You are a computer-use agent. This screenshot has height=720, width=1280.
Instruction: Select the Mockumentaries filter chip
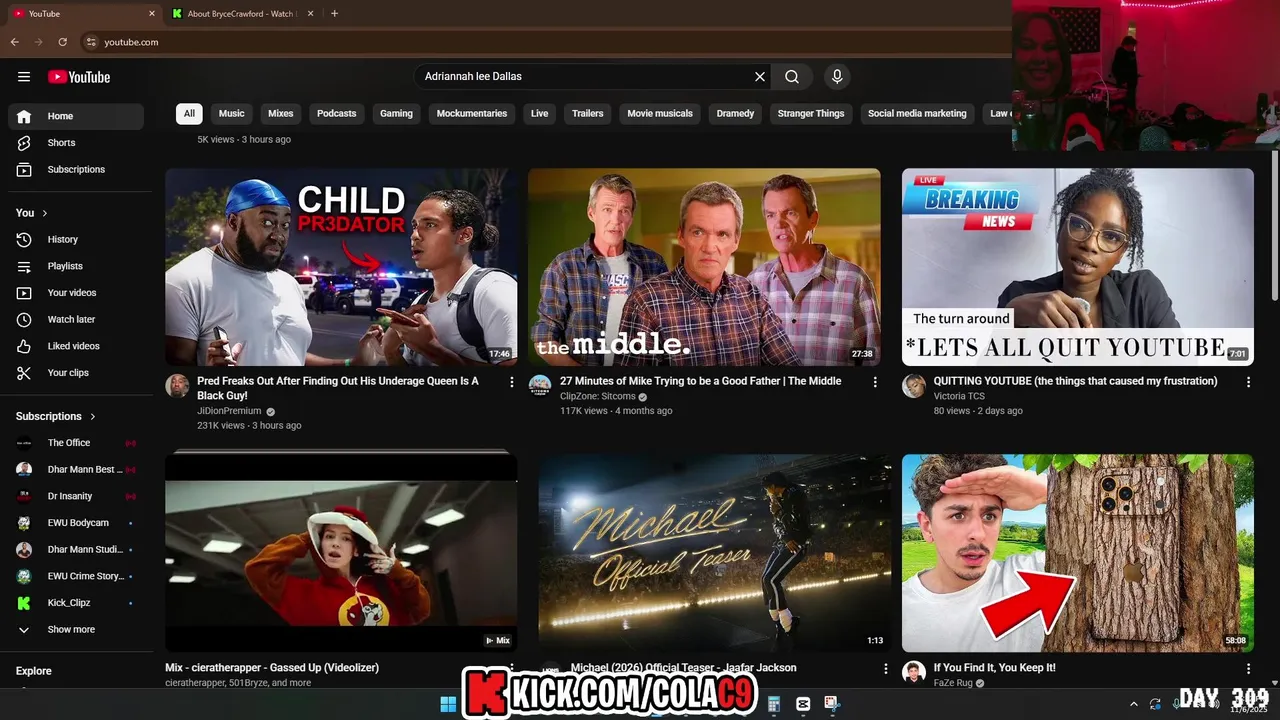(472, 114)
